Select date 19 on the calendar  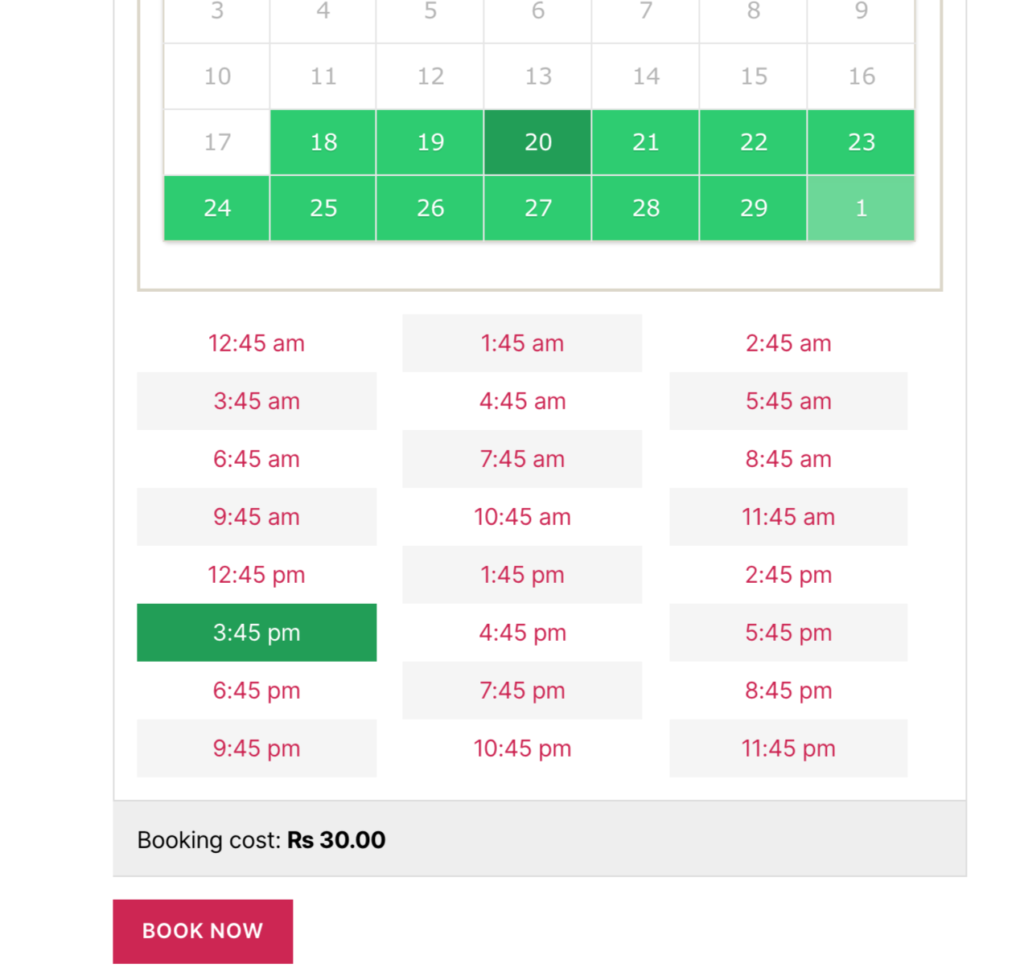(x=430, y=142)
